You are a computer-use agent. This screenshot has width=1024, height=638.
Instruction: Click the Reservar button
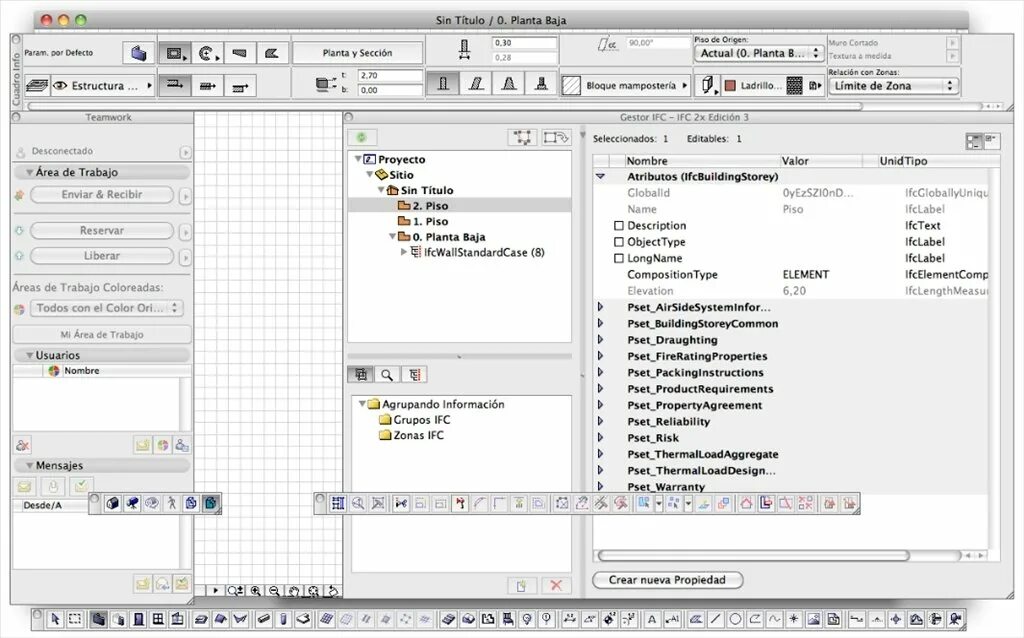(102, 231)
